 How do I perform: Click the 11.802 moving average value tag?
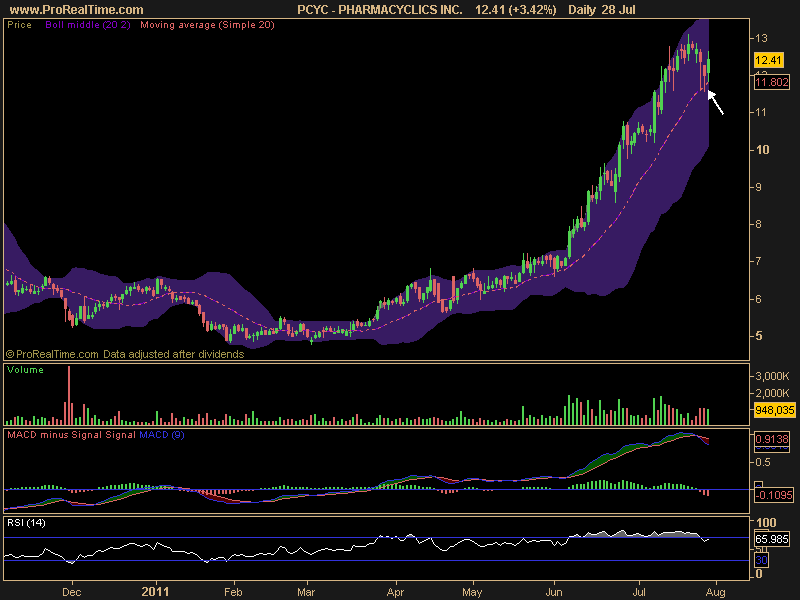pyautogui.click(x=771, y=82)
